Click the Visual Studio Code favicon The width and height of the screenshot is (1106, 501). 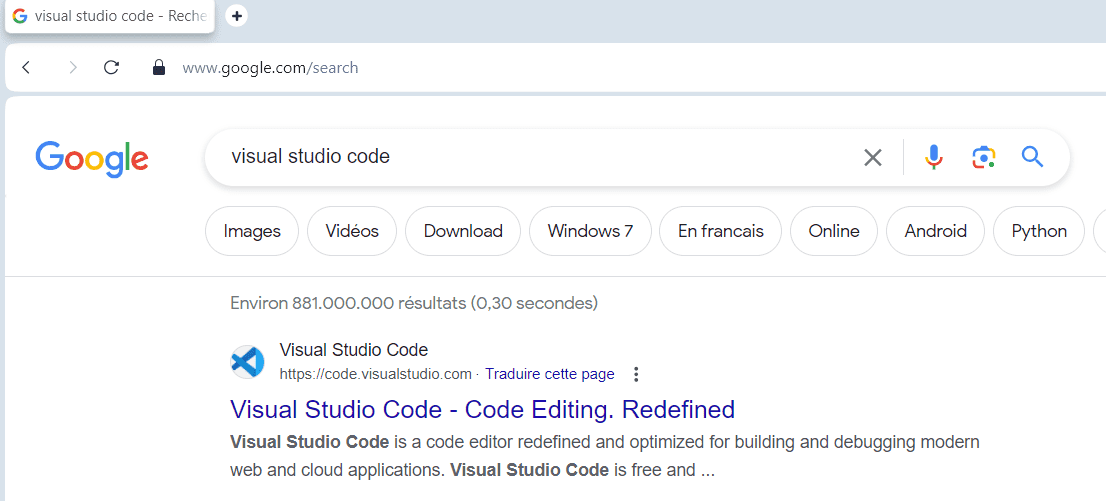point(248,362)
